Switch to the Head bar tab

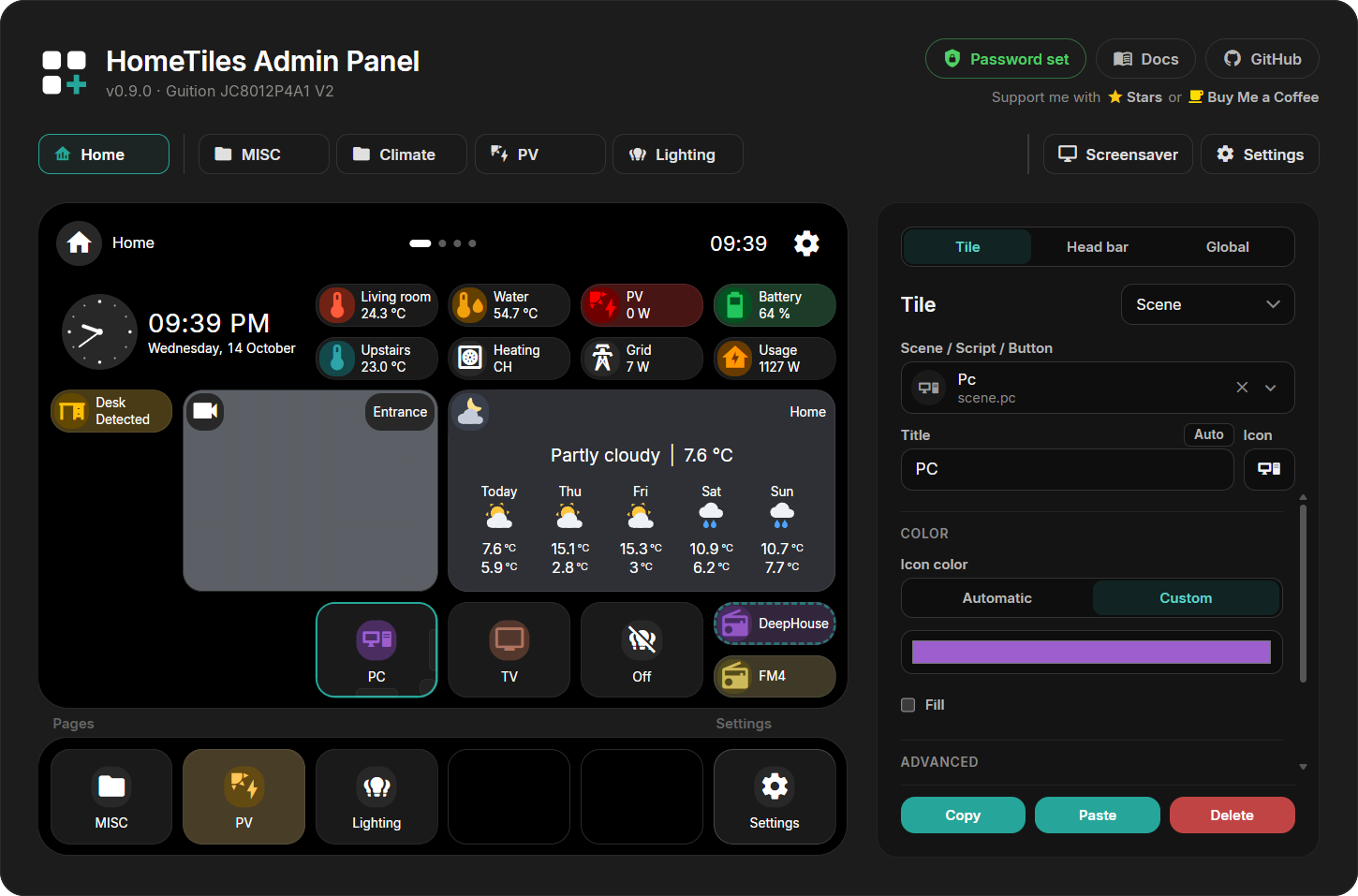[x=1098, y=247]
